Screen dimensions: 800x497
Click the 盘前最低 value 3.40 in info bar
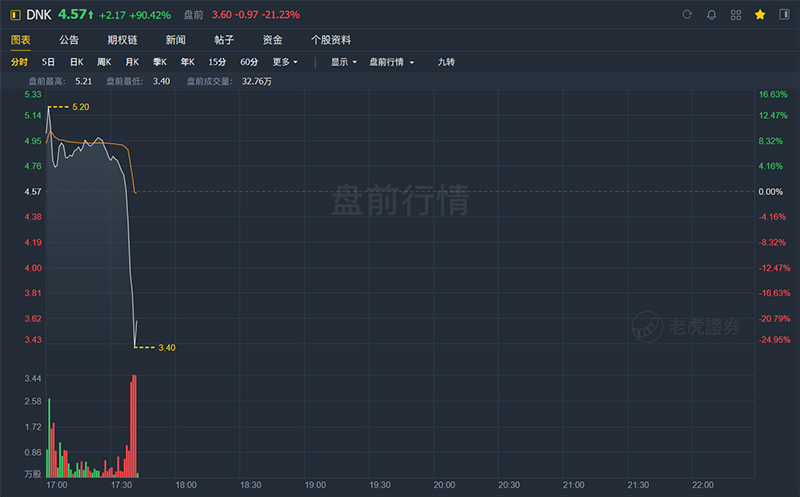(161, 82)
